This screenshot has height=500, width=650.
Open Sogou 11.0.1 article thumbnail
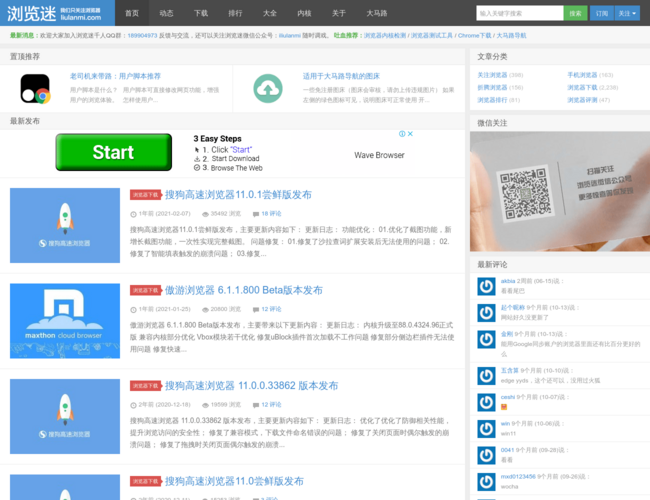[x=65, y=225]
